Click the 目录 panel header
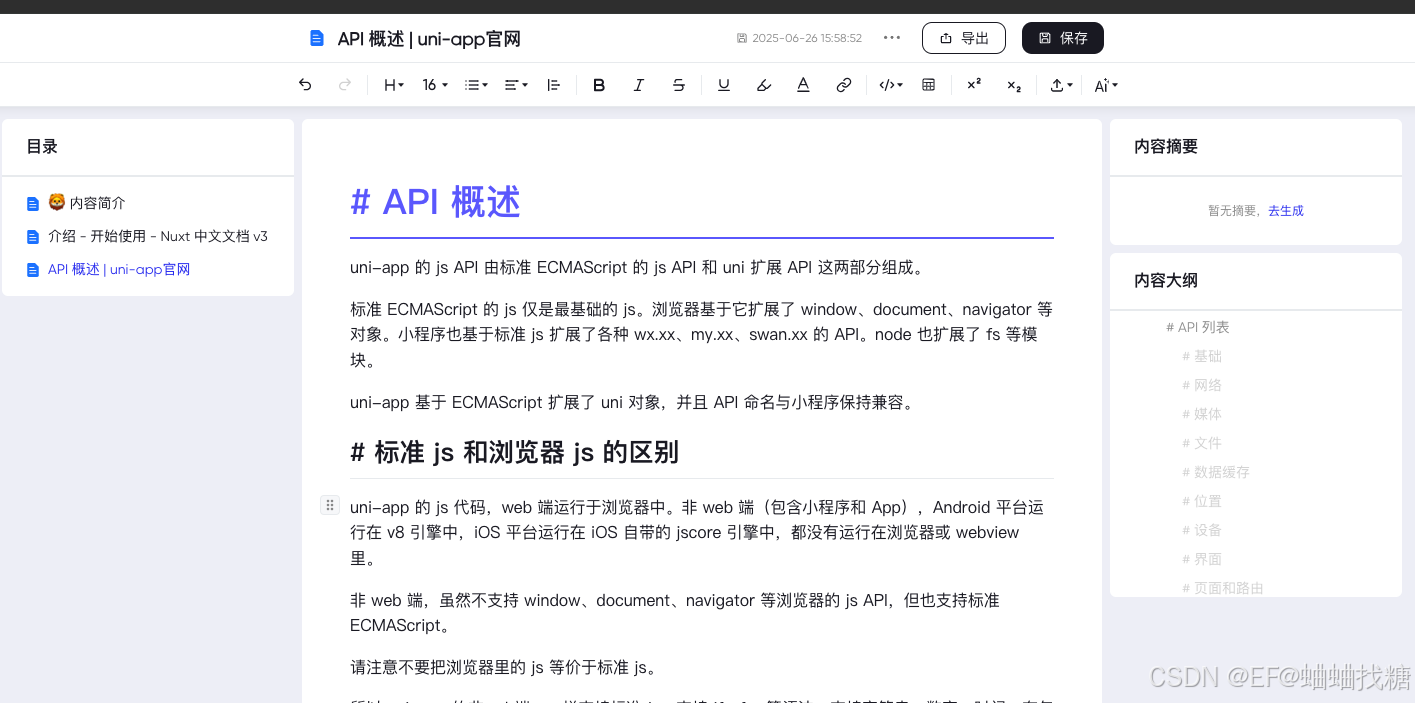 click(x=42, y=146)
